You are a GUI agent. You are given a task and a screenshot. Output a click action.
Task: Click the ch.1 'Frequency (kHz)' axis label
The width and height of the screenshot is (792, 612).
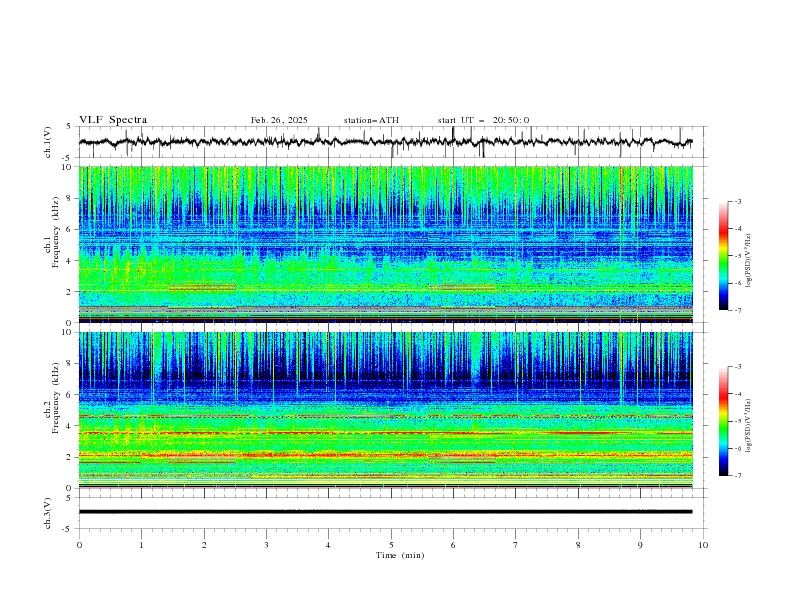pos(56,232)
